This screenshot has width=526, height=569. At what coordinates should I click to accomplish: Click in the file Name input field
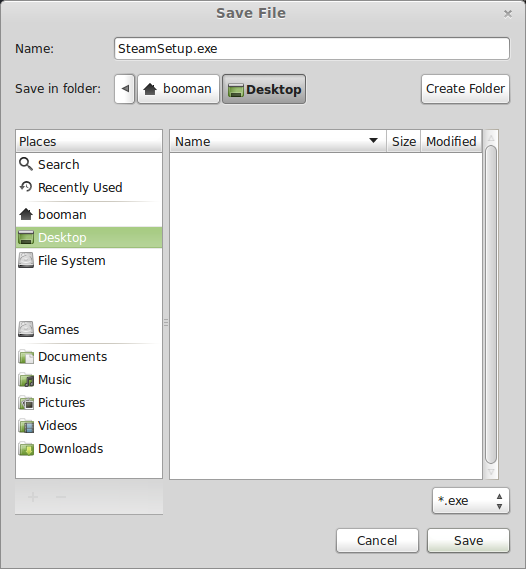pos(312,49)
